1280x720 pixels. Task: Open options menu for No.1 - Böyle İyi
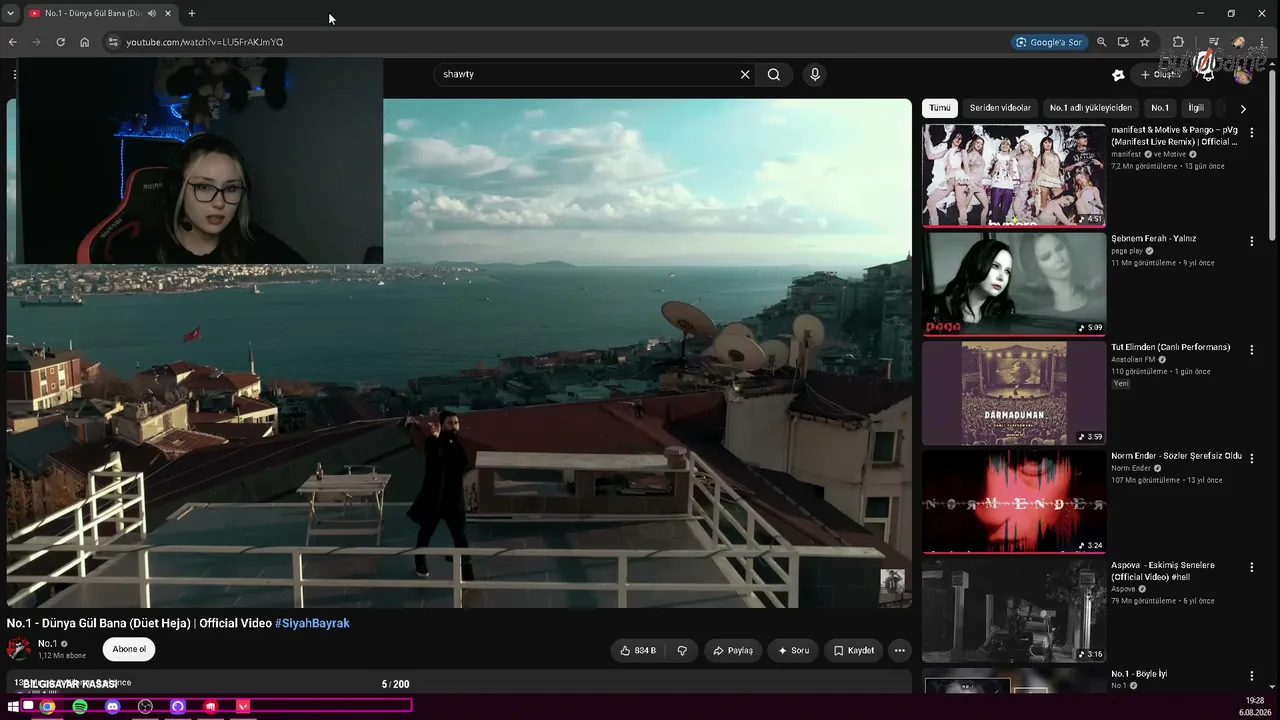(x=1251, y=676)
